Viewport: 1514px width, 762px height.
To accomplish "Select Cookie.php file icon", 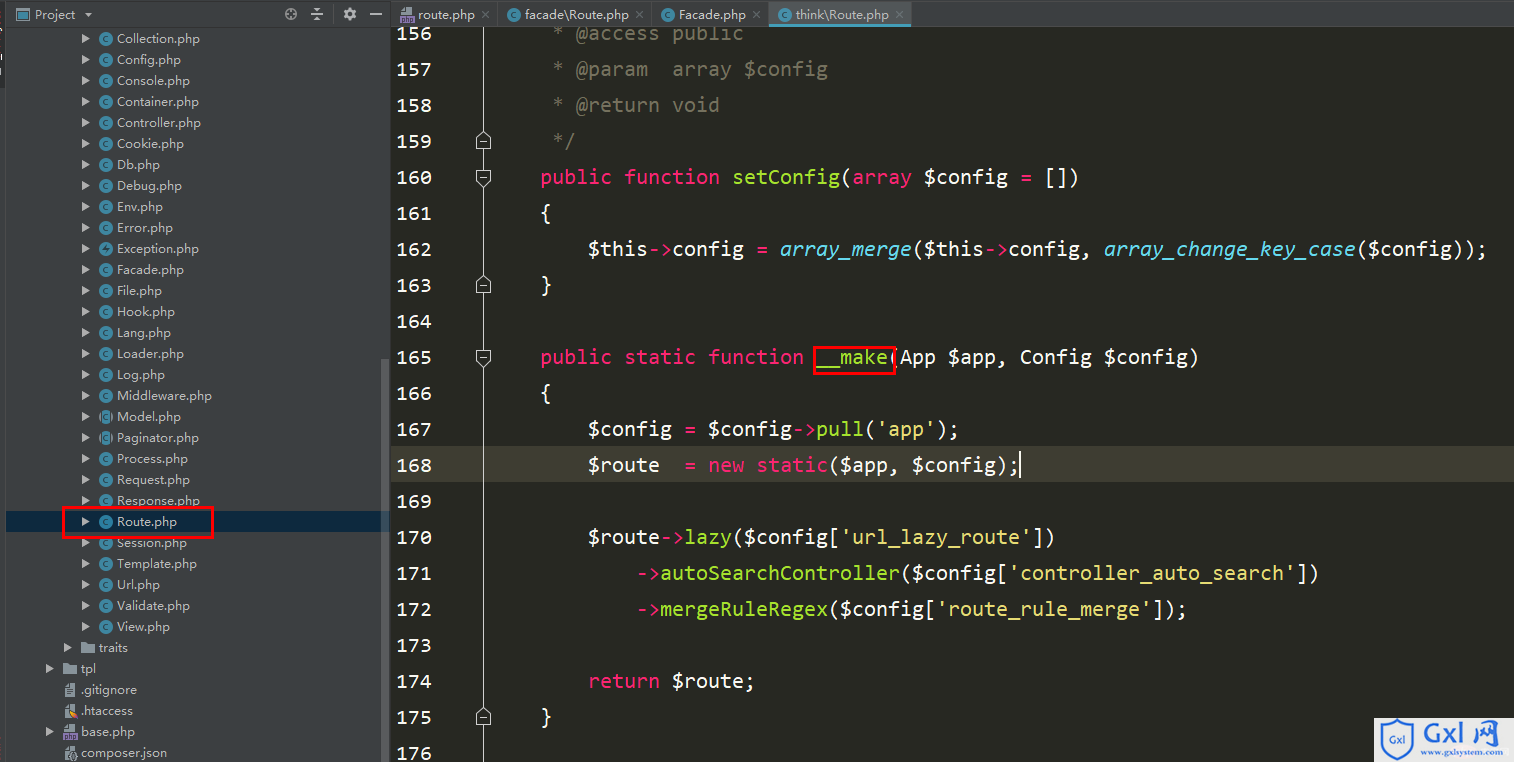I will coord(106,144).
